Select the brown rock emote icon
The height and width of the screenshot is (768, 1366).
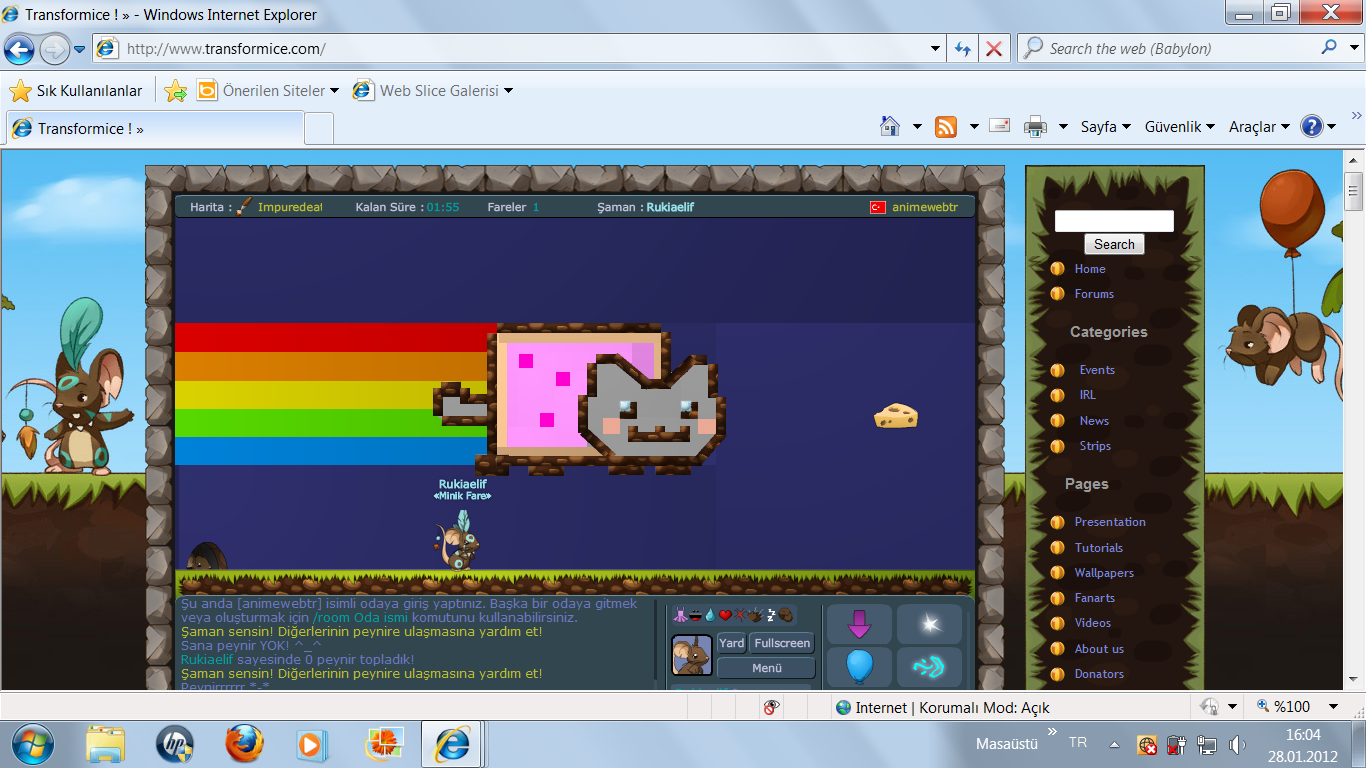tap(786, 614)
